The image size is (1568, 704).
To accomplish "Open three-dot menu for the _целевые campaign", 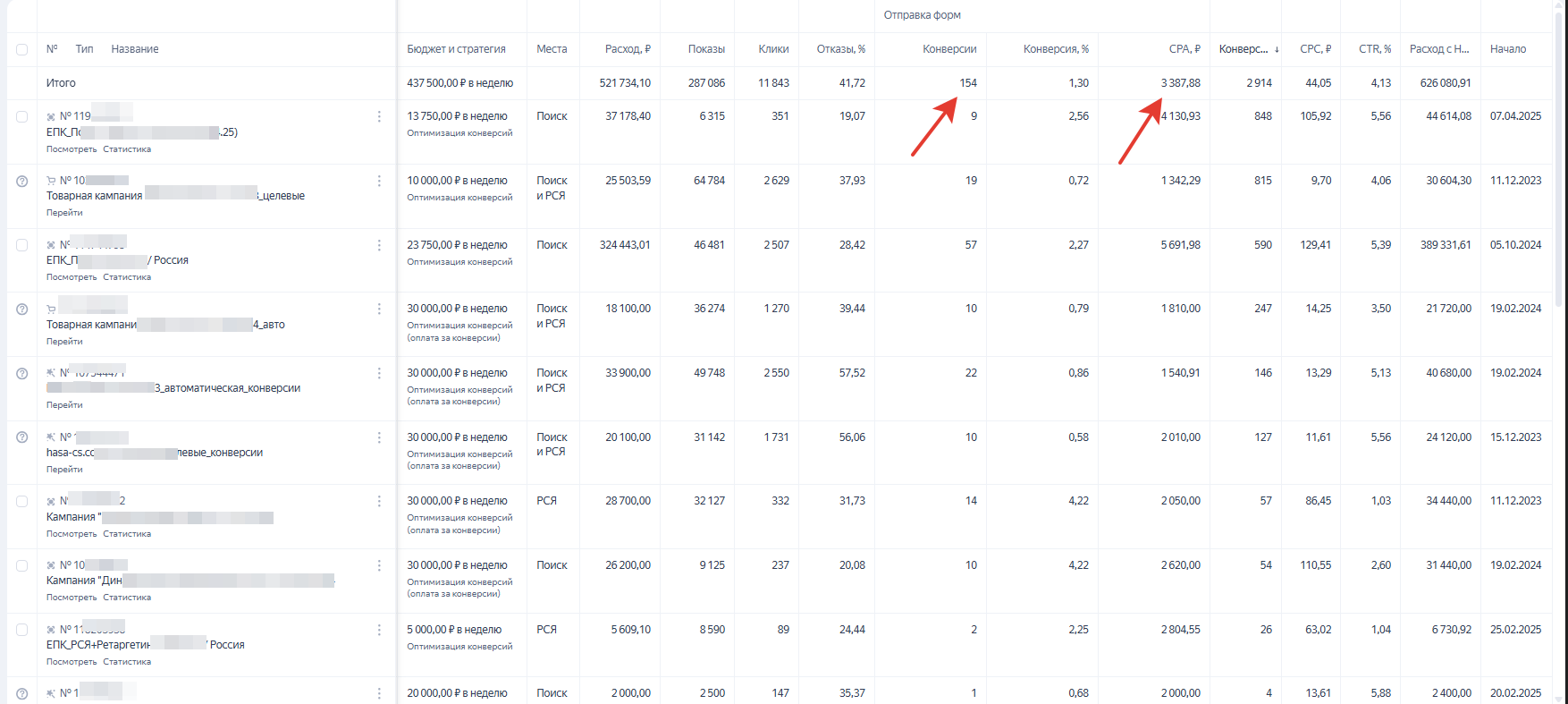I will (379, 181).
